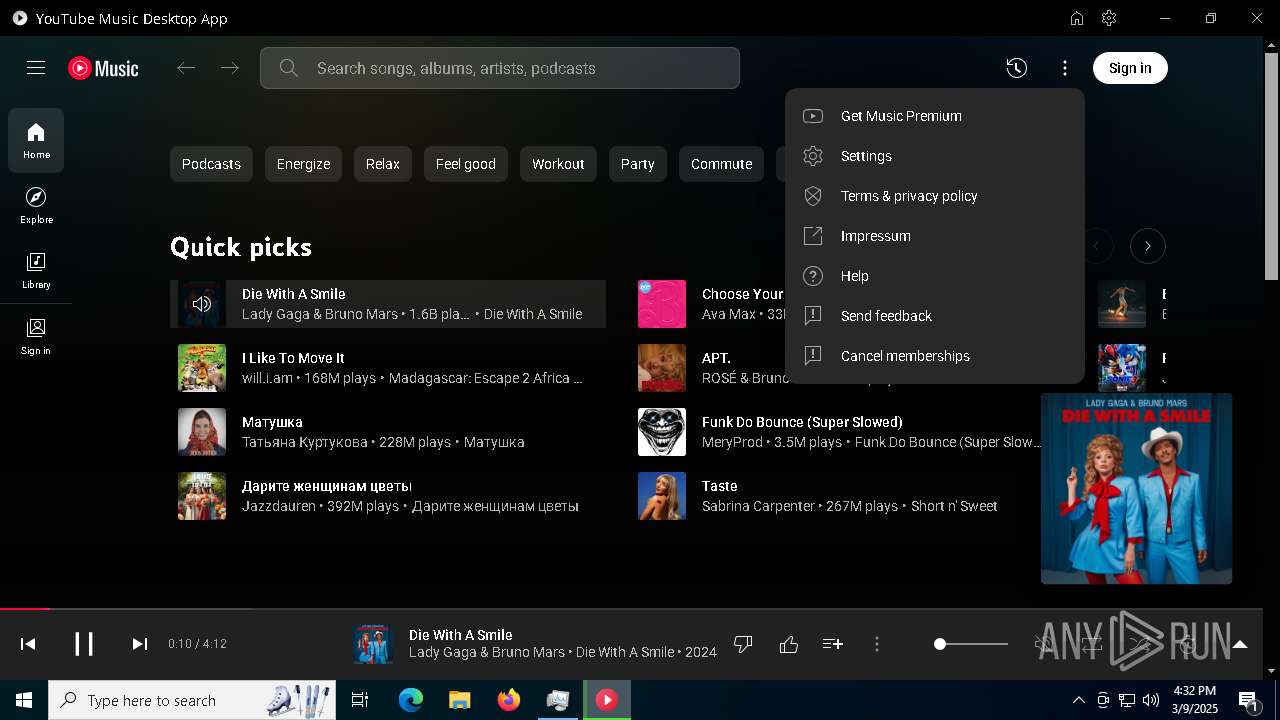Open Home in the sidebar
This screenshot has height=720, width=1280.
pos(36,141)
